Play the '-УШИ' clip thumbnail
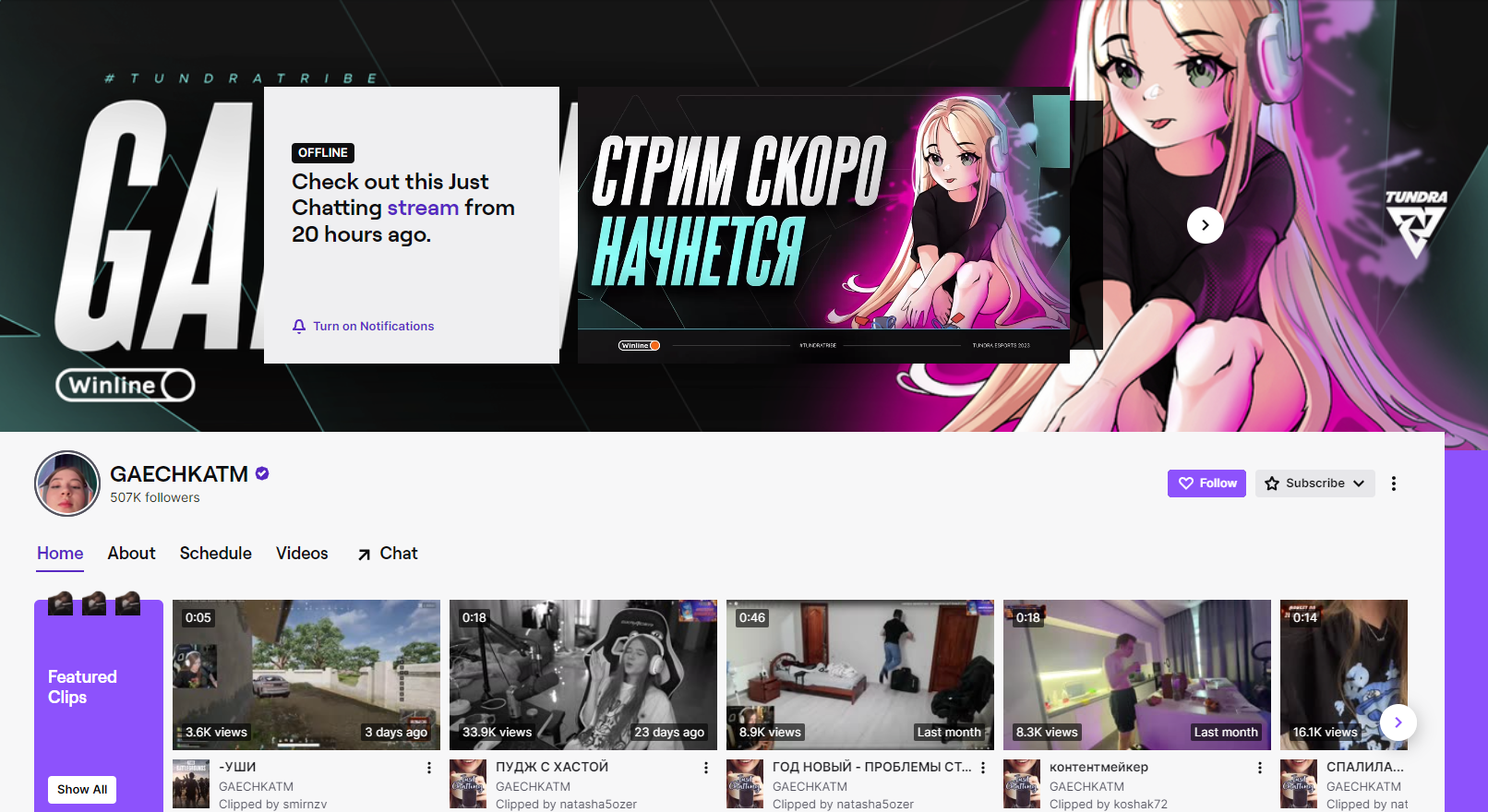This screenshot has width=1488, height=812. (306, 675)
